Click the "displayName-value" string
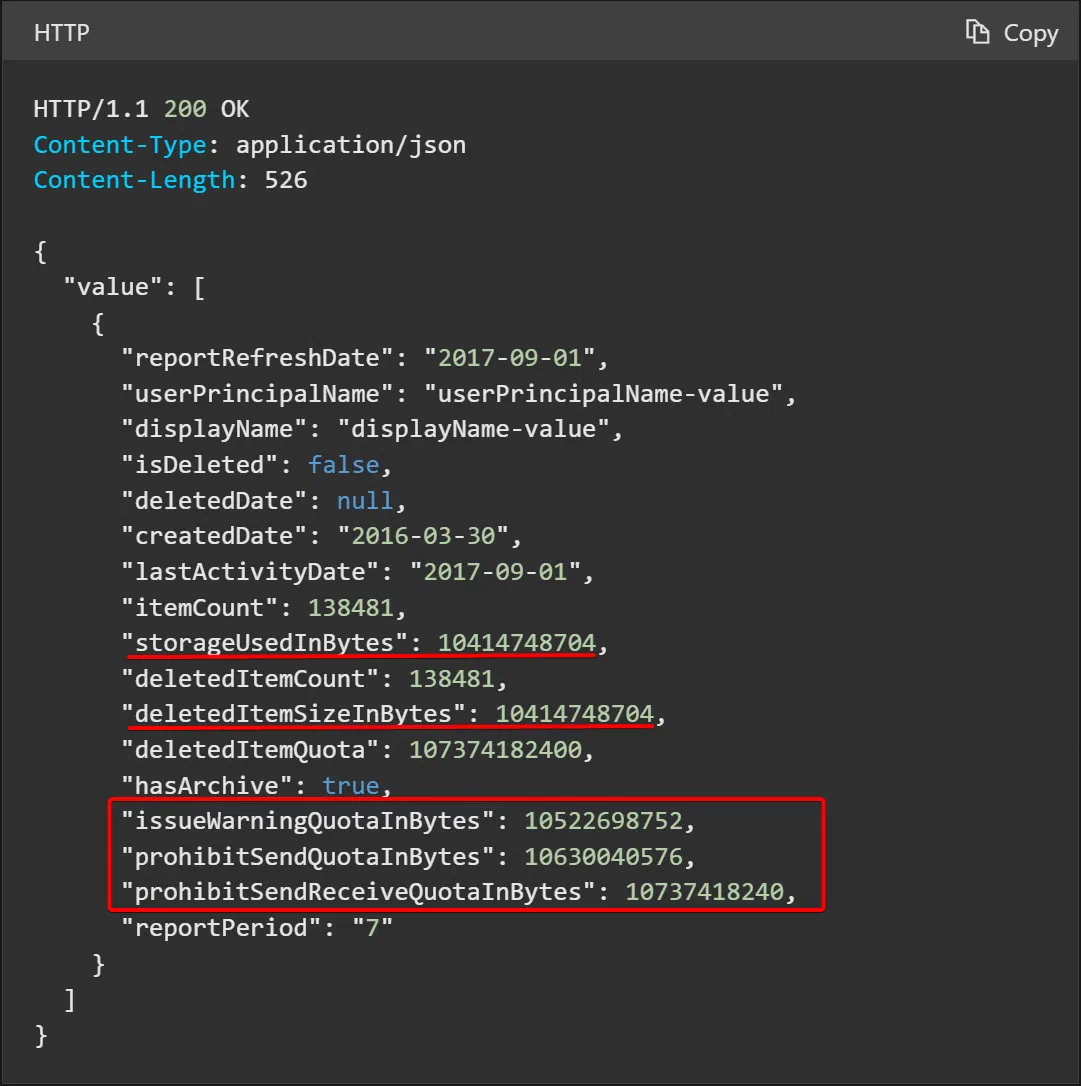Image resolution: width=1081 pixels, height=1086 pixels. (473, 429)
